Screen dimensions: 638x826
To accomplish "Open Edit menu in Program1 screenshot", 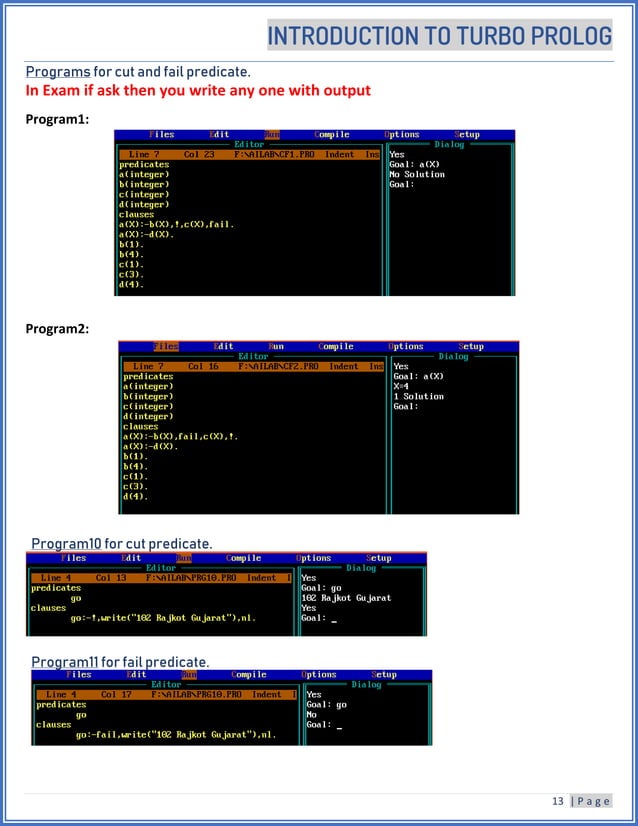I will pos(219,134).
